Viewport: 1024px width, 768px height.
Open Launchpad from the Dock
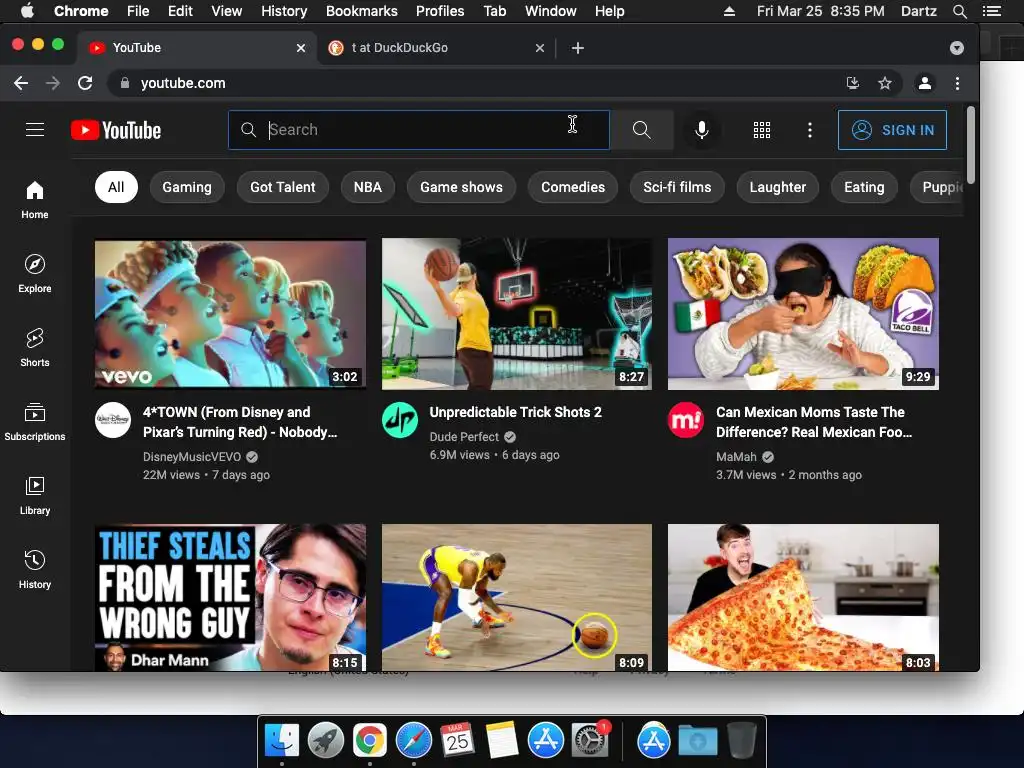[326, 741]
